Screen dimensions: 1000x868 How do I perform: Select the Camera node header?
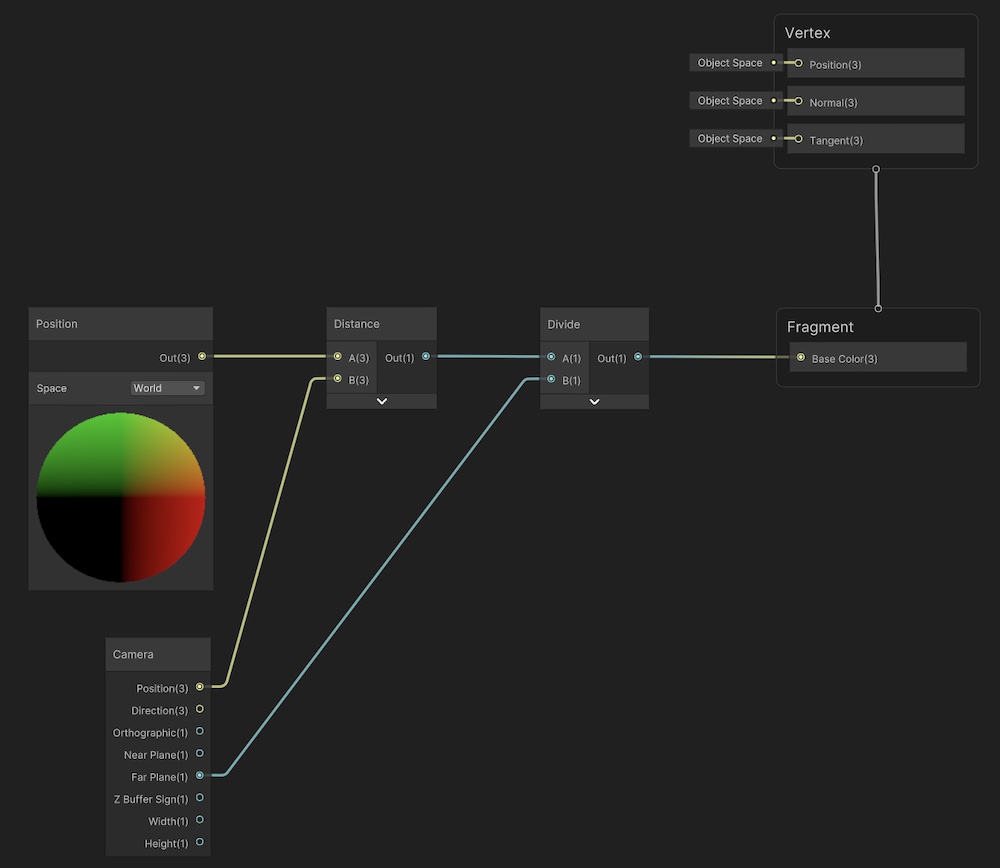[157, 654]
